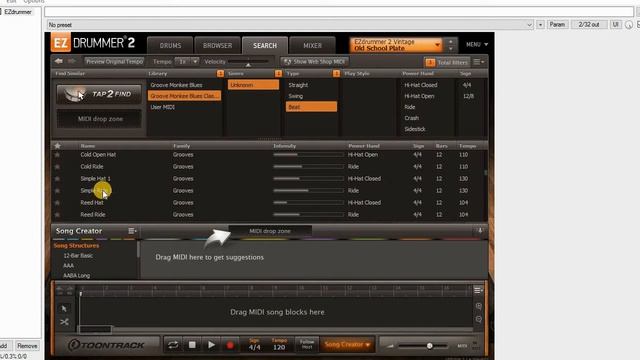Go back with the left arrow icon
Screen dimensions: 640x360
58,61
